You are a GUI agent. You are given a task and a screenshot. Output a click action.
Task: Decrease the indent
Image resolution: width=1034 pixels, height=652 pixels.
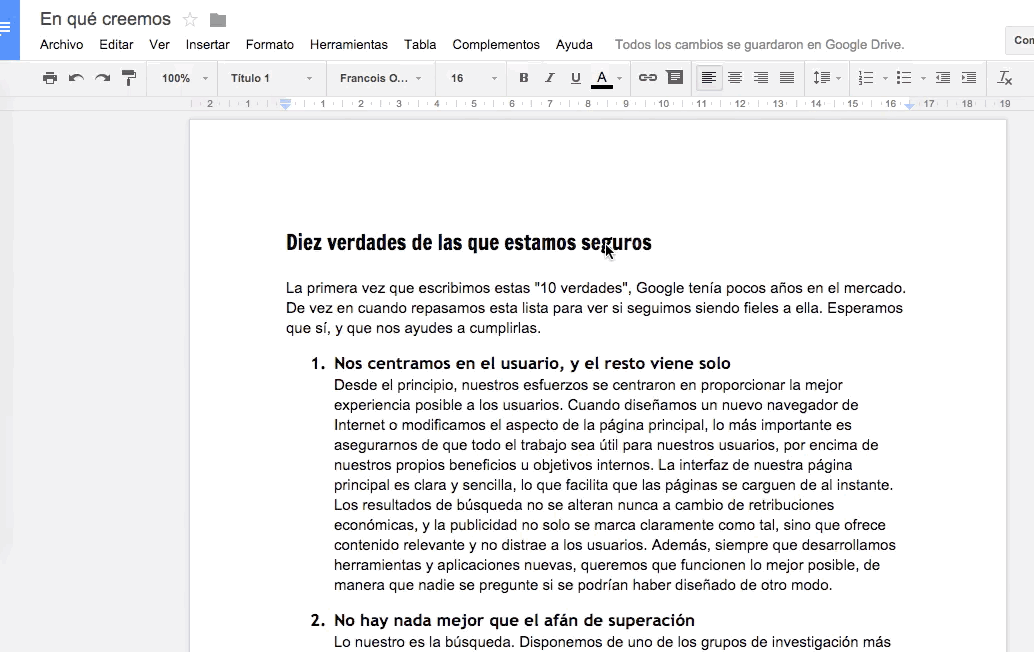943,78
